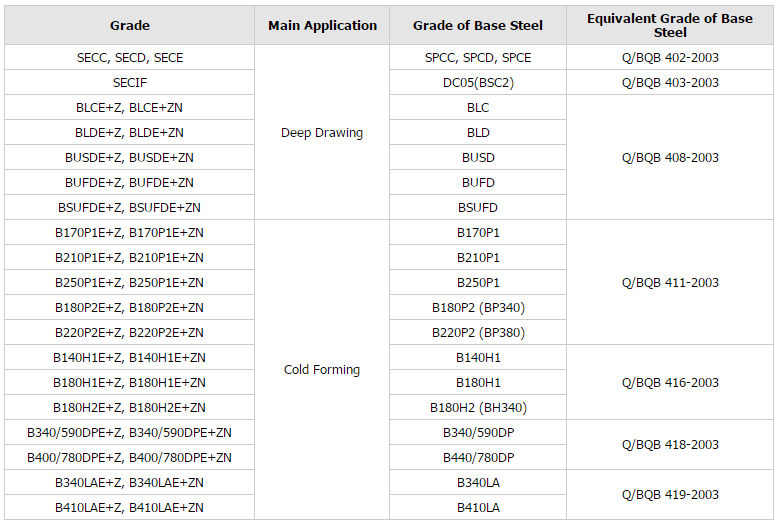Select the Deep Drawing cell
The width and height of the screenshot is (778, 524).
pyautogui.click(x=322, y=132)
